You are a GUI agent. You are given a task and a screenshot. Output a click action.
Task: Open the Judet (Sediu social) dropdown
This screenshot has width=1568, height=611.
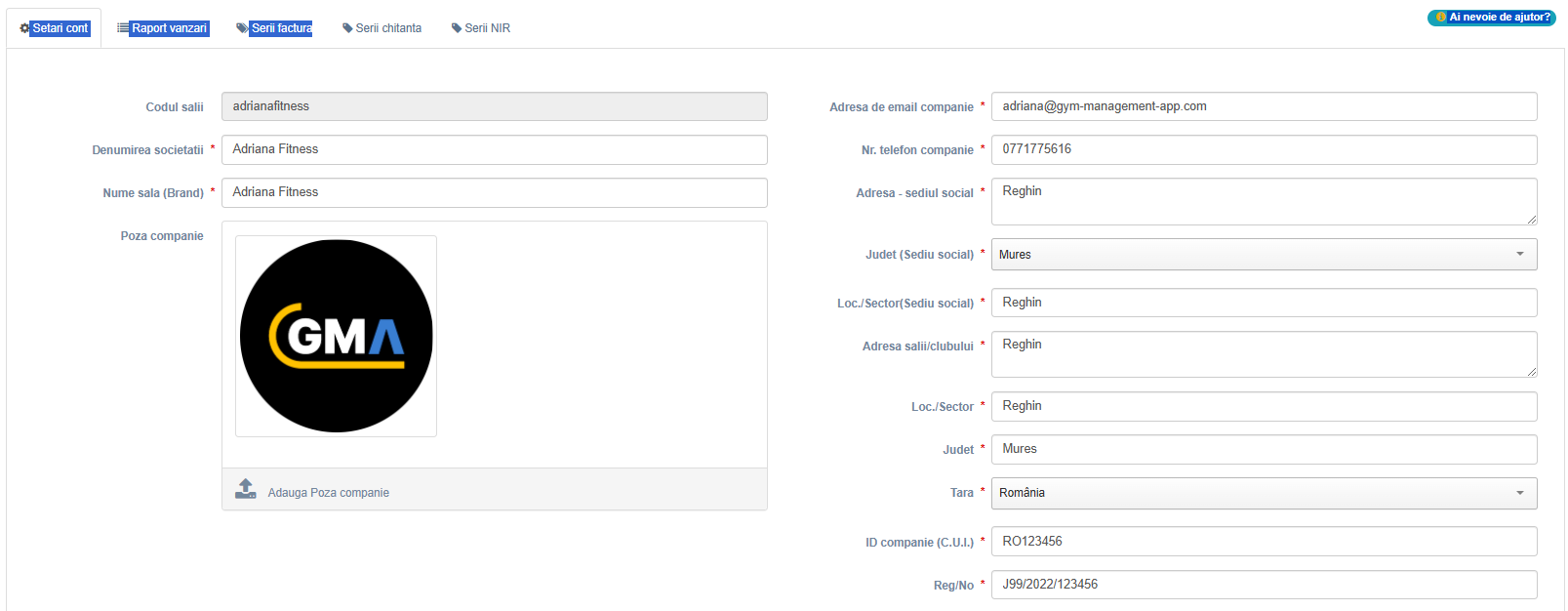pyautogui.click(x=1265, y=254)
